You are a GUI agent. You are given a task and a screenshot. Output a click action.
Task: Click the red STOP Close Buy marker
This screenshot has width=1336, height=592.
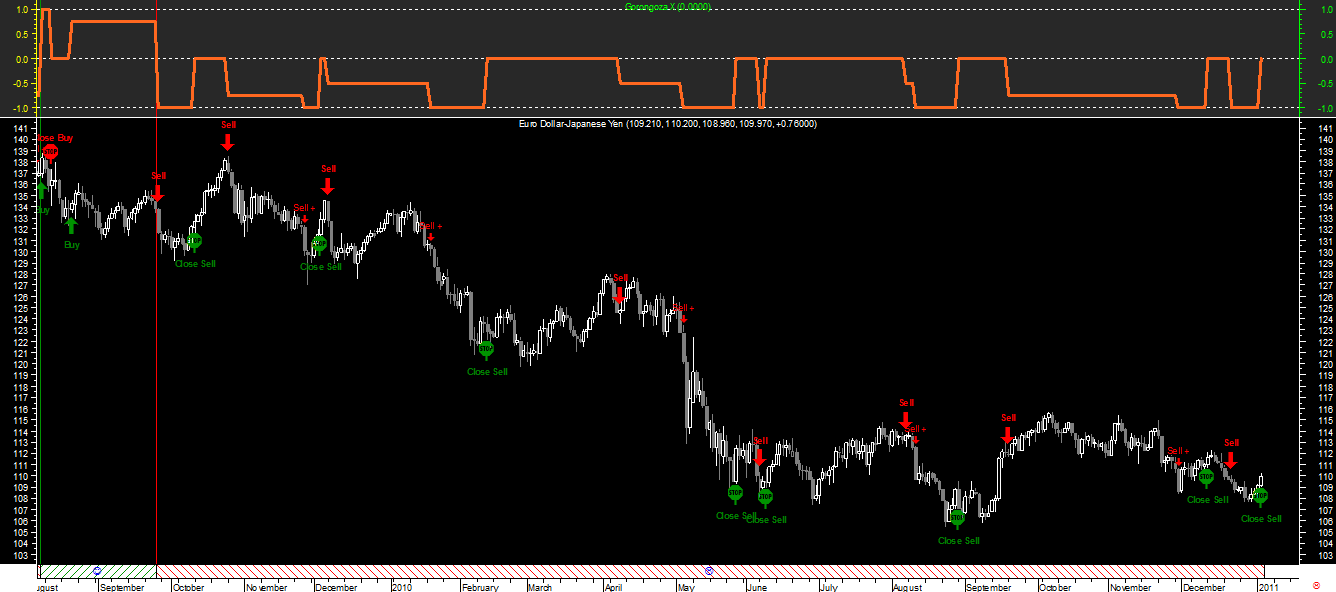(x=50, y=152)
